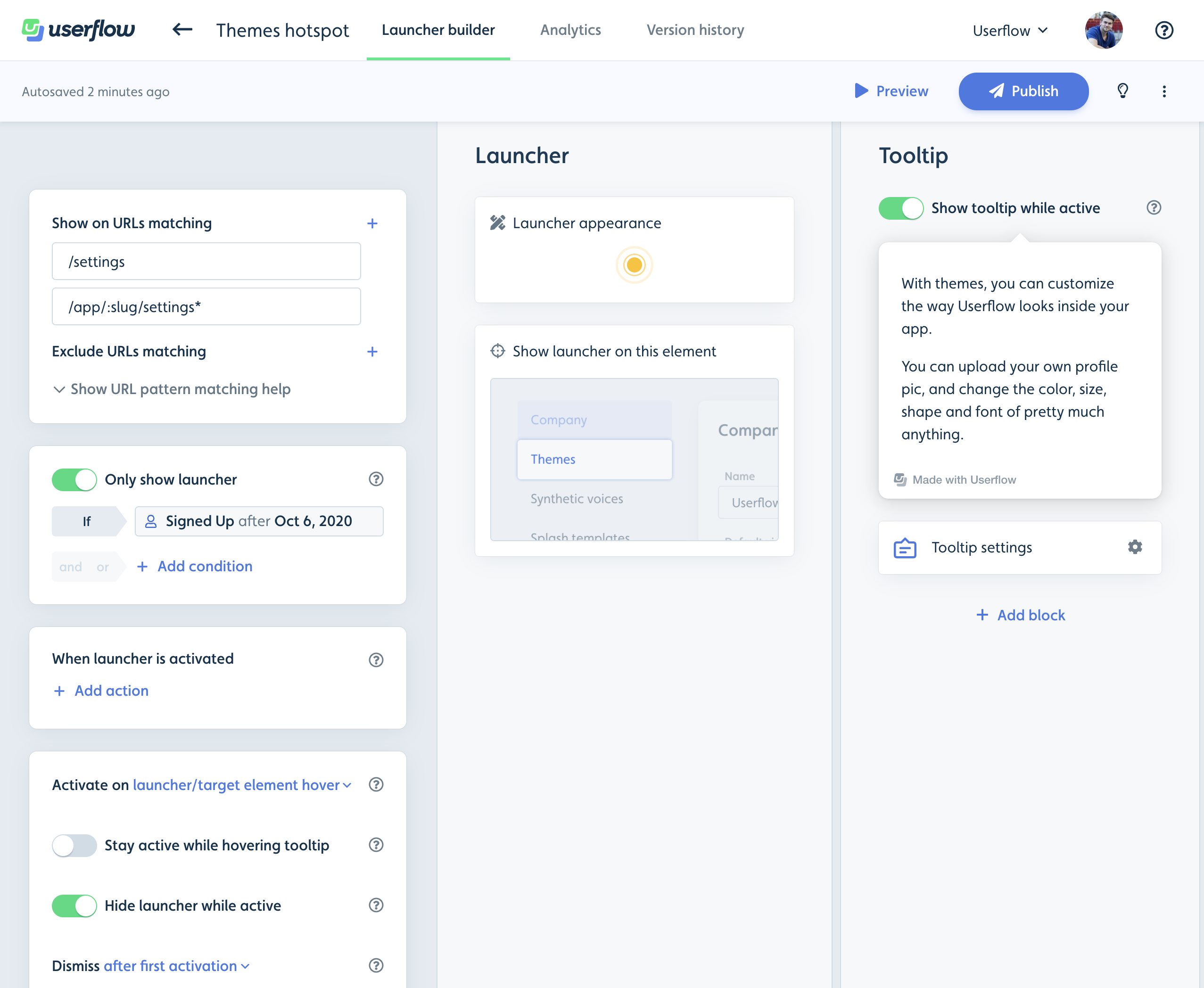Image resolution: width=1204 pixels, height=988 pixels.
Task: Open help for Activate on setting
Action: [x=376, y=784]
